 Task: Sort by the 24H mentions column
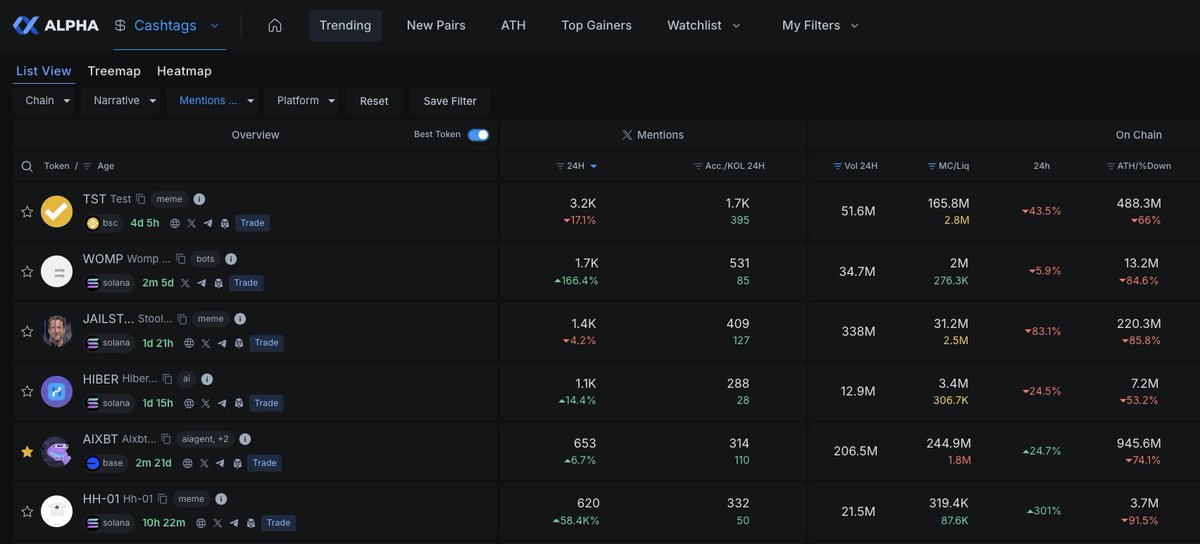(x=576, y=166)
